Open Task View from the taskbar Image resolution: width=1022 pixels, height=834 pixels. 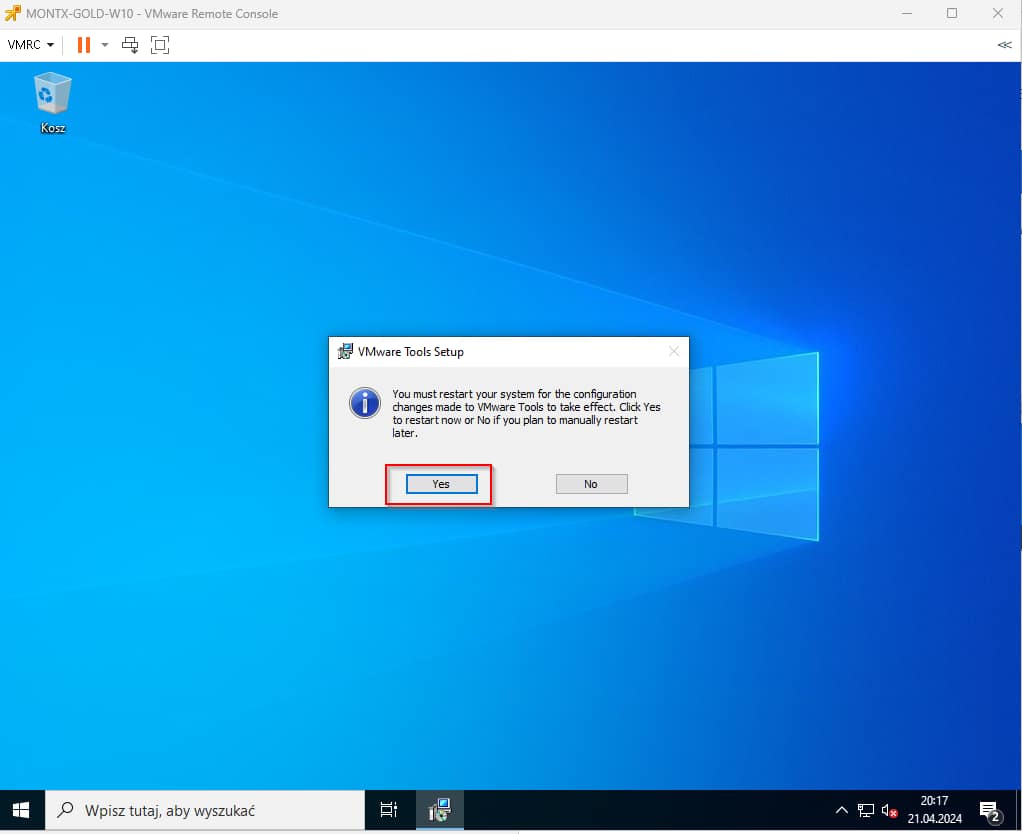(389, 810)
